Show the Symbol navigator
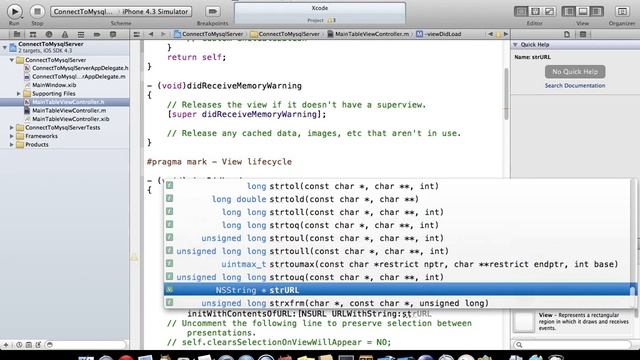The width and height of the screenshot is (640, 360). 33,34
